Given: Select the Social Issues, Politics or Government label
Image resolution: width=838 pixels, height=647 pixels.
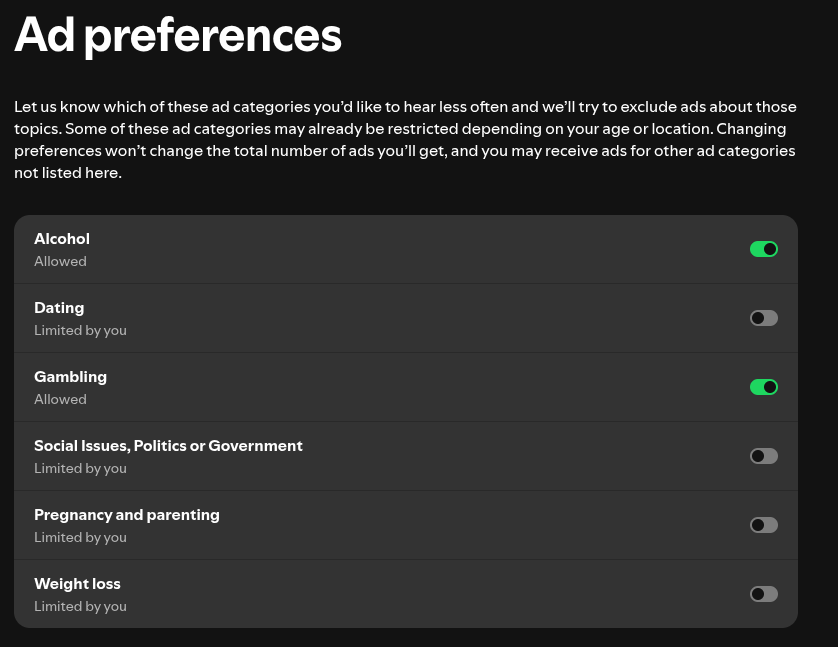Looking at the screenshot, I should pyautogui.click(x=168, y=446).
